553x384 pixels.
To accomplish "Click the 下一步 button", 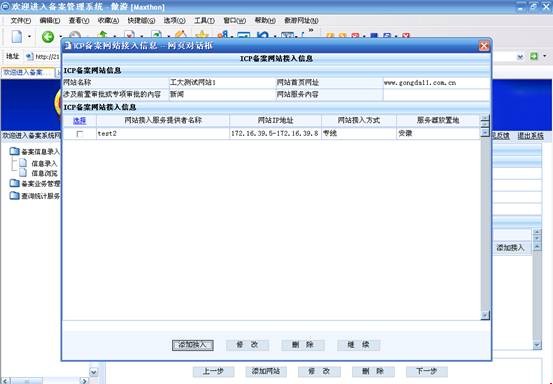I will (427, 371).
